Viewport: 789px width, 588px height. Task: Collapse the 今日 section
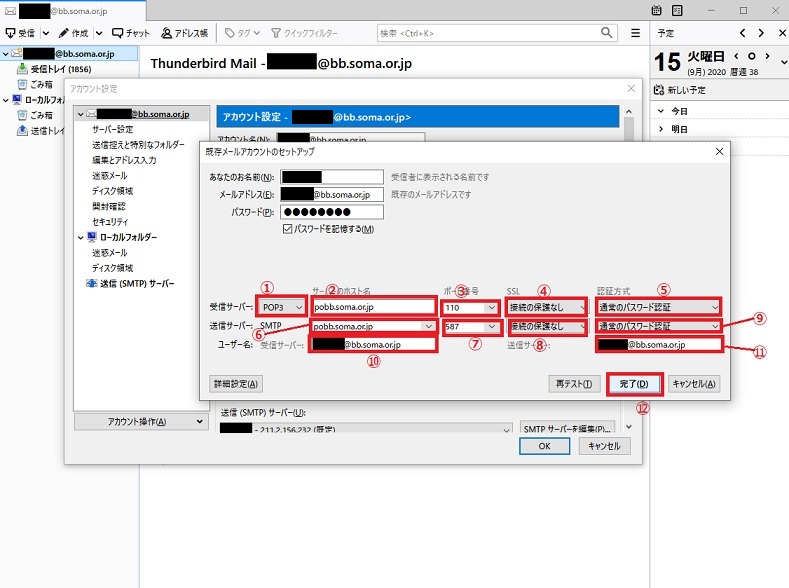[661, 111]
